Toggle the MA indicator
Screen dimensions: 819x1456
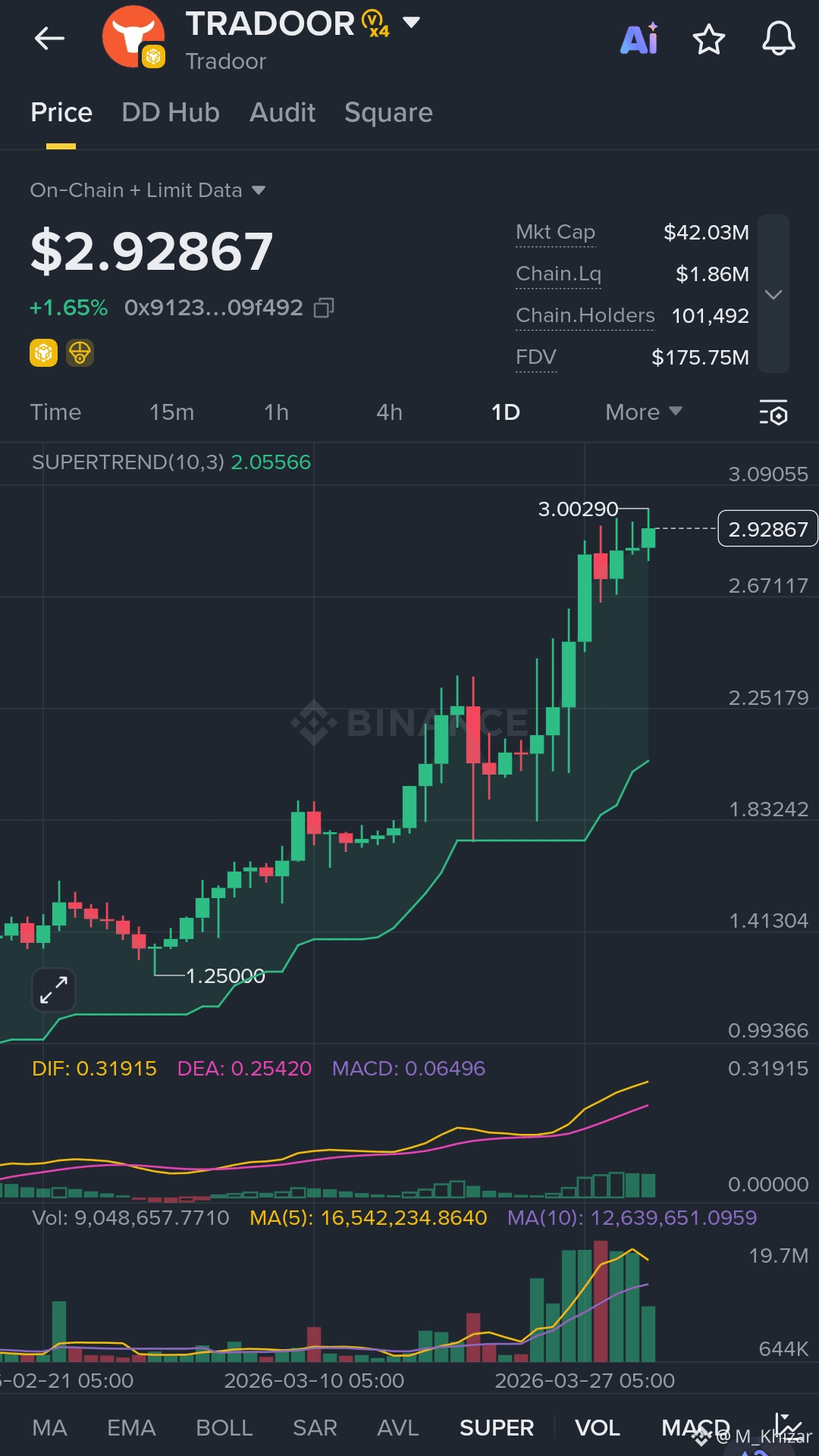(49, 1428)
